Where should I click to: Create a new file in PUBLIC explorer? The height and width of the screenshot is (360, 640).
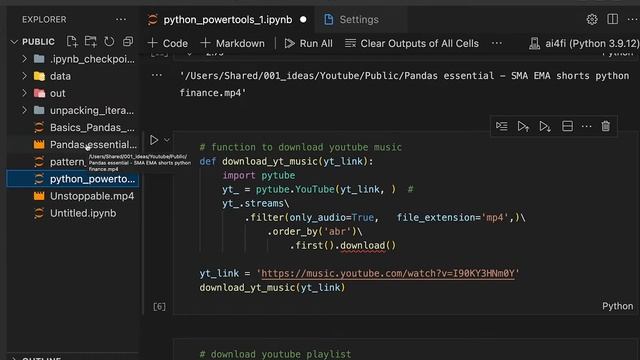(72, 42)
